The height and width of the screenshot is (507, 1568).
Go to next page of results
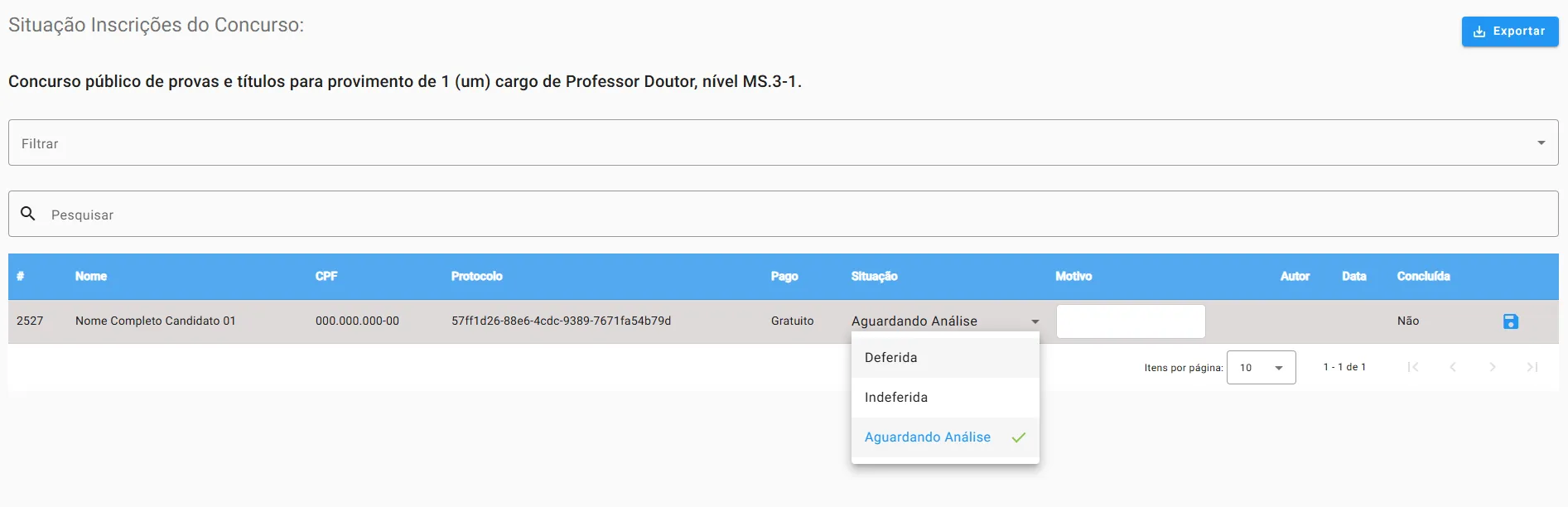(1493, 367)
